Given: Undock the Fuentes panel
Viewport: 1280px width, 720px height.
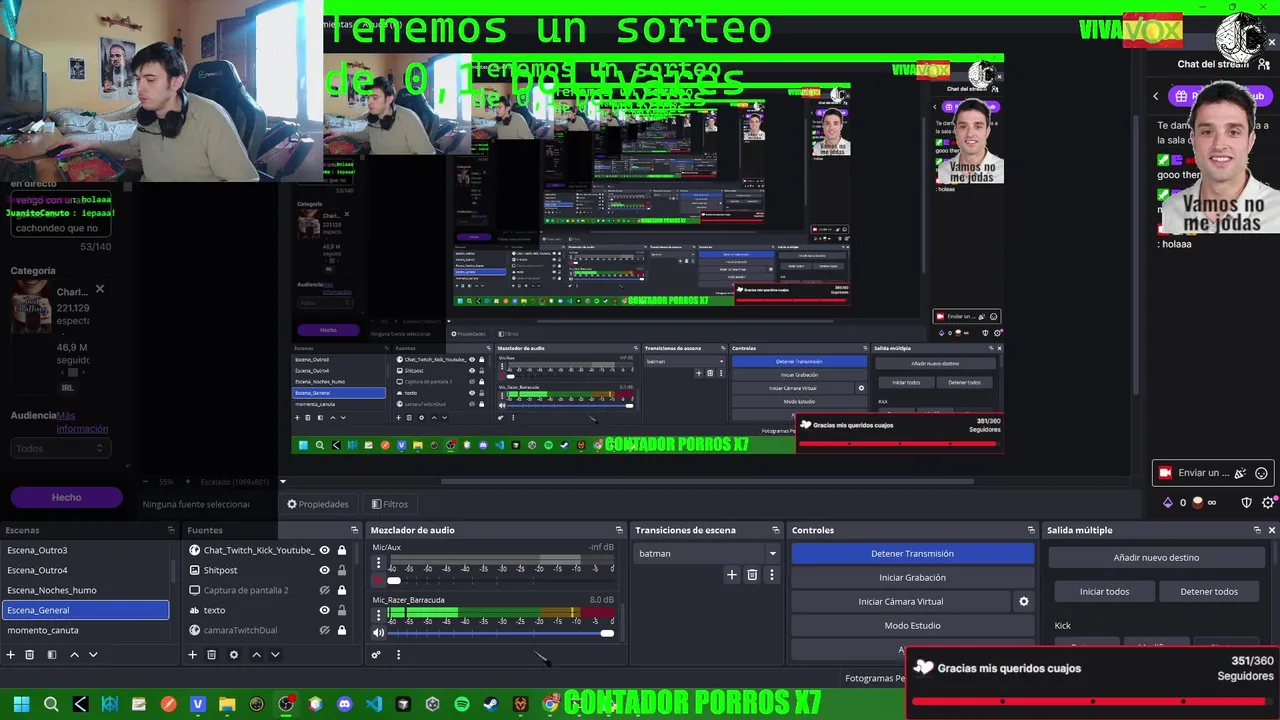Looking at the screenshot, I should click(354, 530).
